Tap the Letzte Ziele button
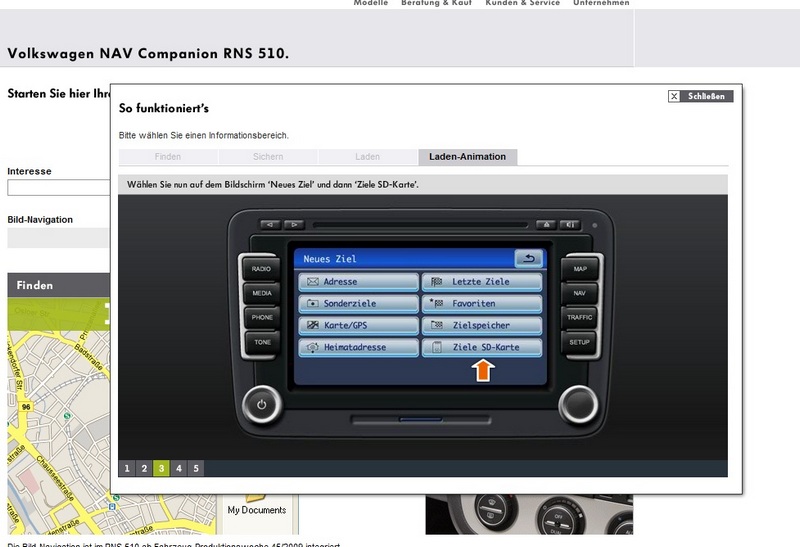 482,282
